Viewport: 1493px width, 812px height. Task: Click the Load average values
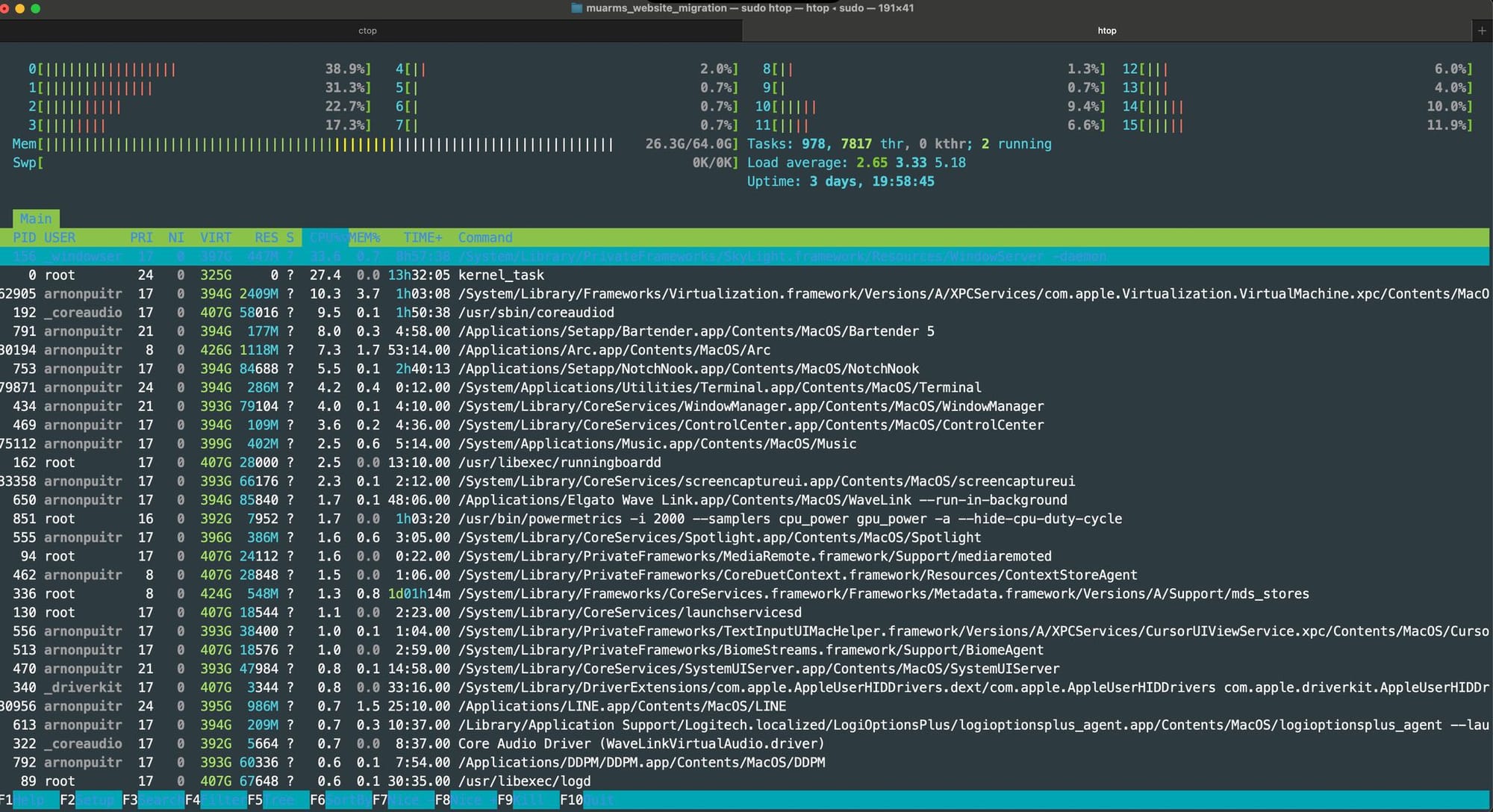[911, 163]
